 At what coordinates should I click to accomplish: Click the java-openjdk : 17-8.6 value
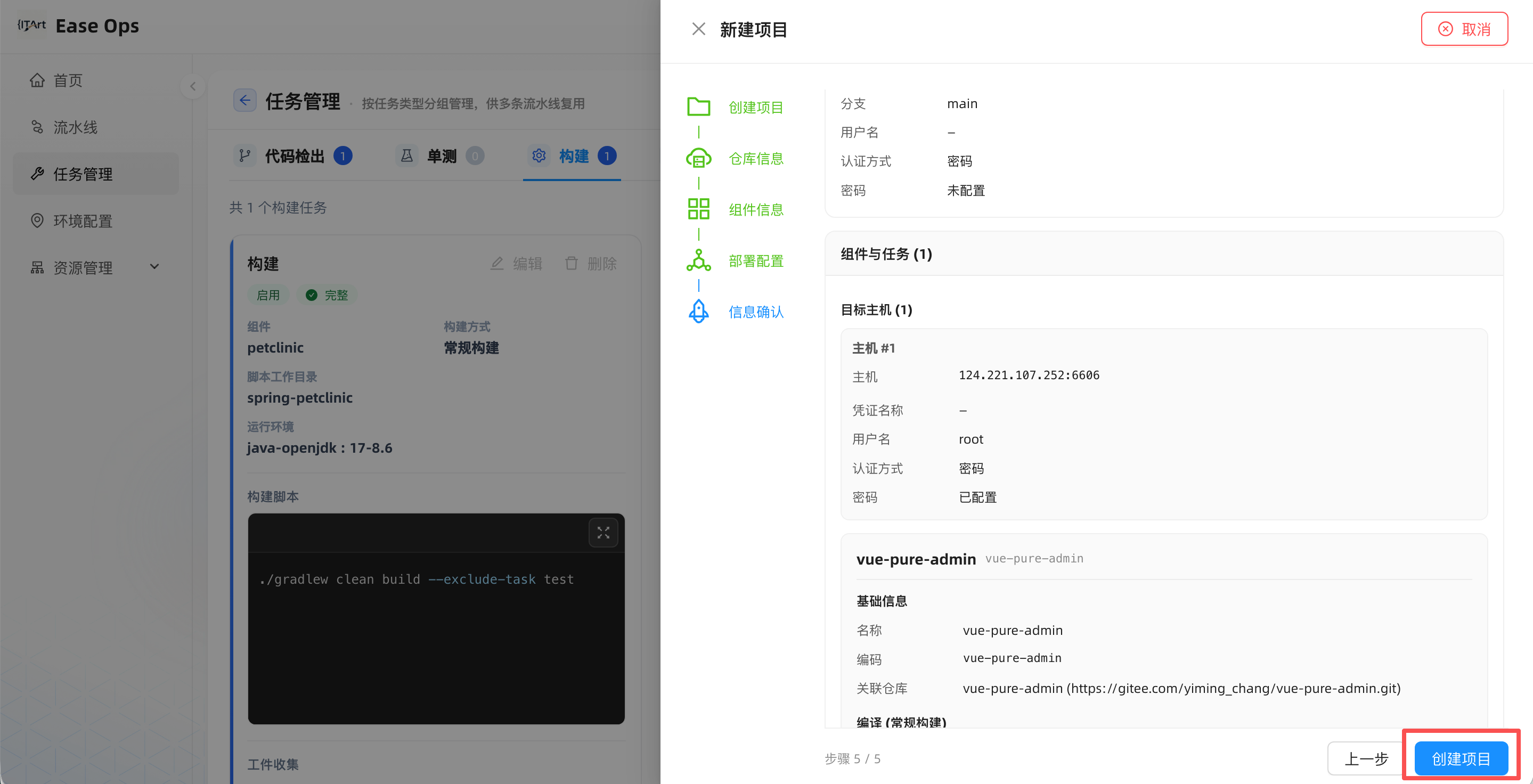(x=320, y=448)
